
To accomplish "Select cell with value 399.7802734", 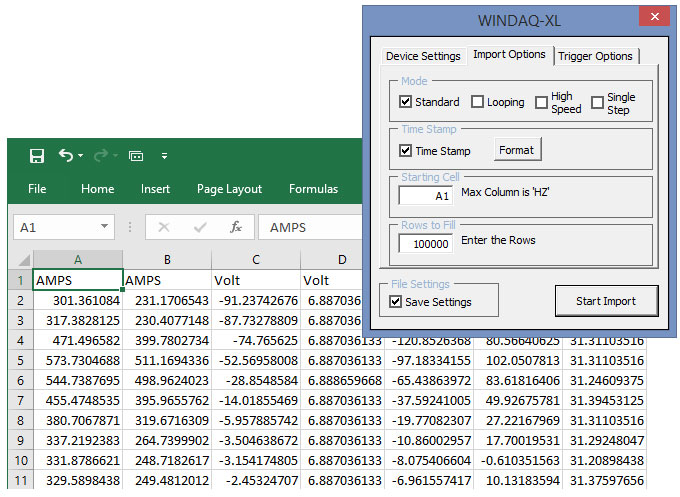I will pos(167,340).
